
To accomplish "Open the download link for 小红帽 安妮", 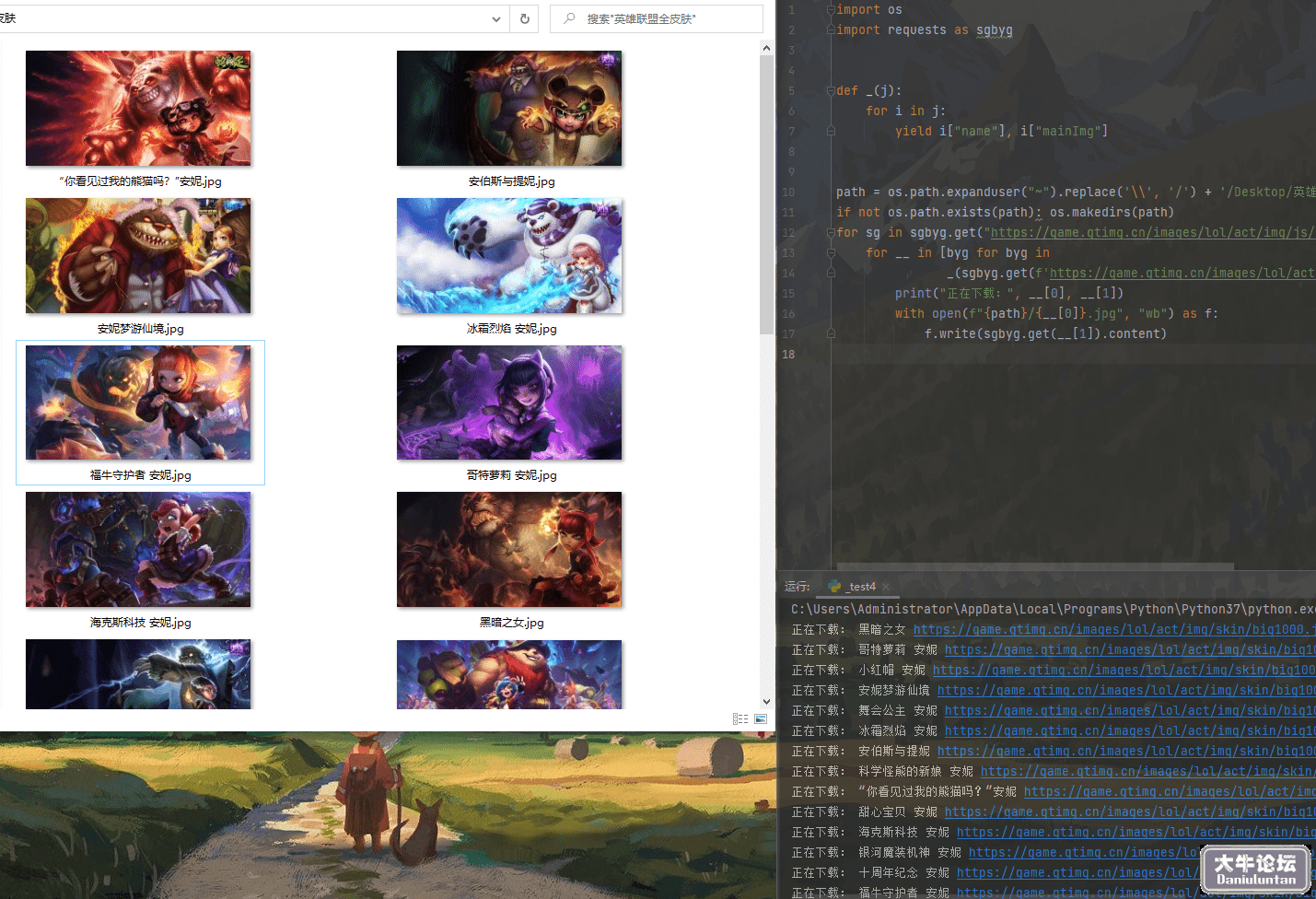I will [1124, 671].
